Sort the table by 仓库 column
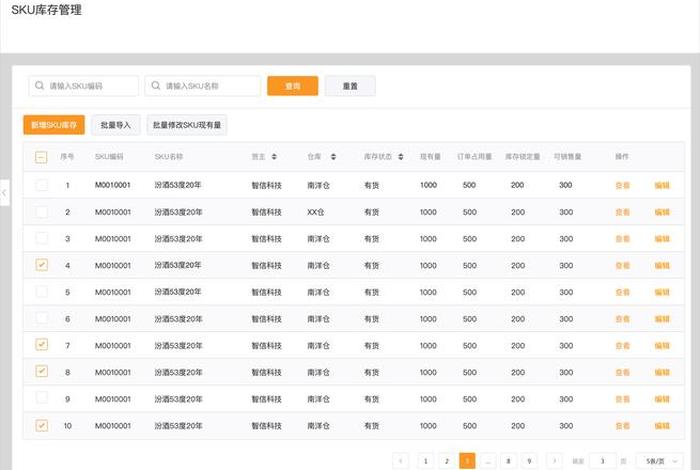 (333, 157)
